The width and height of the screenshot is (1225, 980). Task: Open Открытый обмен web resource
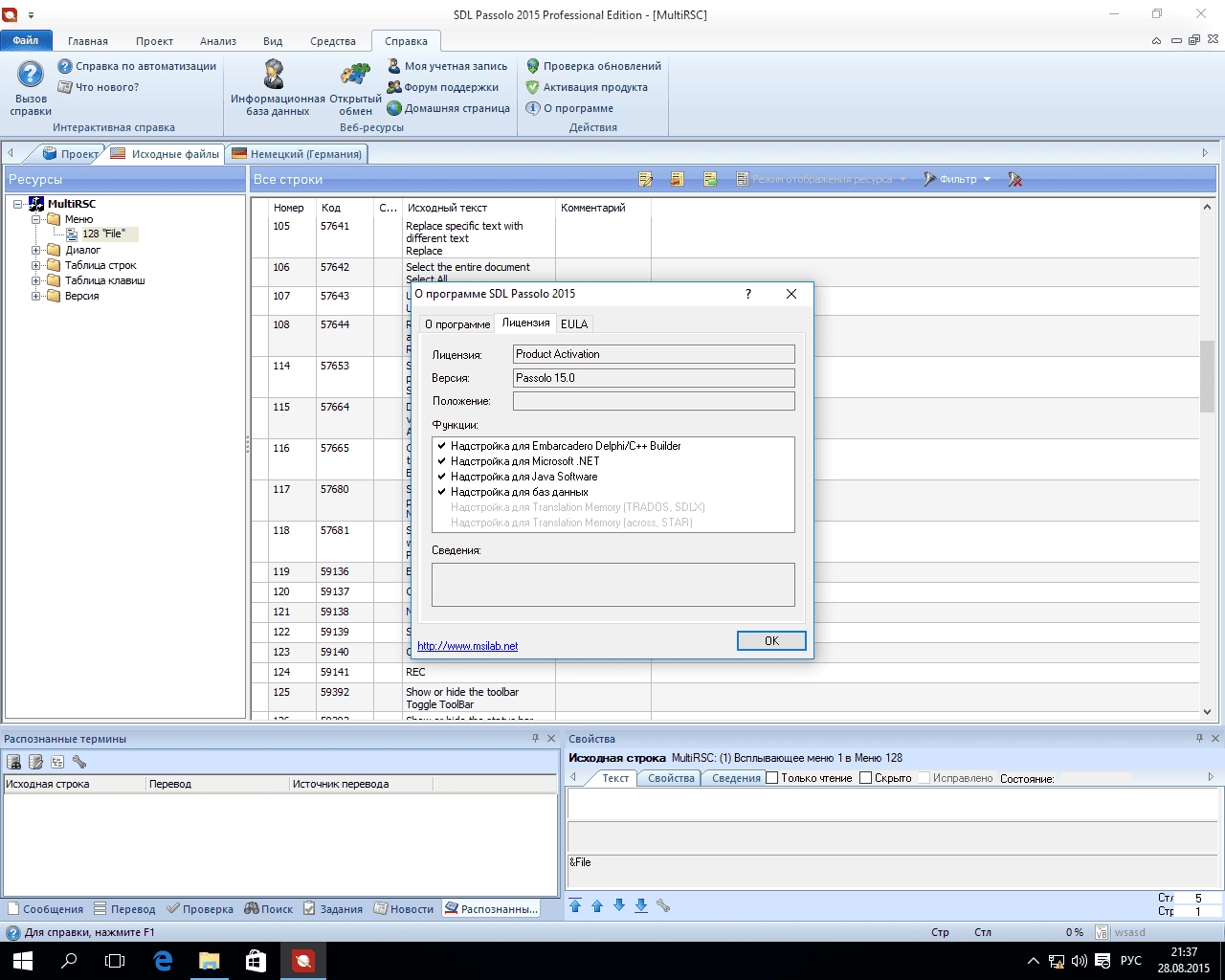(x=355, y=88)
